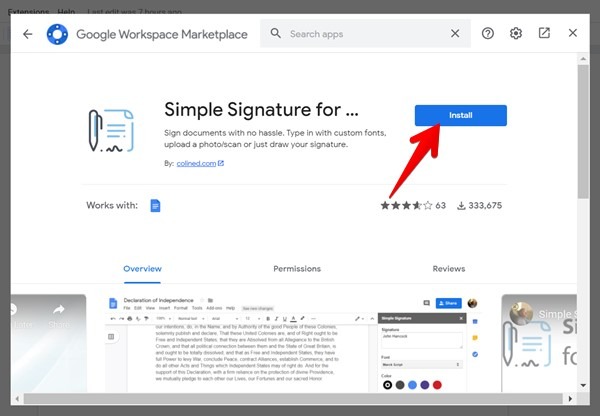Clear the search field with the X
Image resolution: width=600 pixels, height=416 pixels.
455,34
